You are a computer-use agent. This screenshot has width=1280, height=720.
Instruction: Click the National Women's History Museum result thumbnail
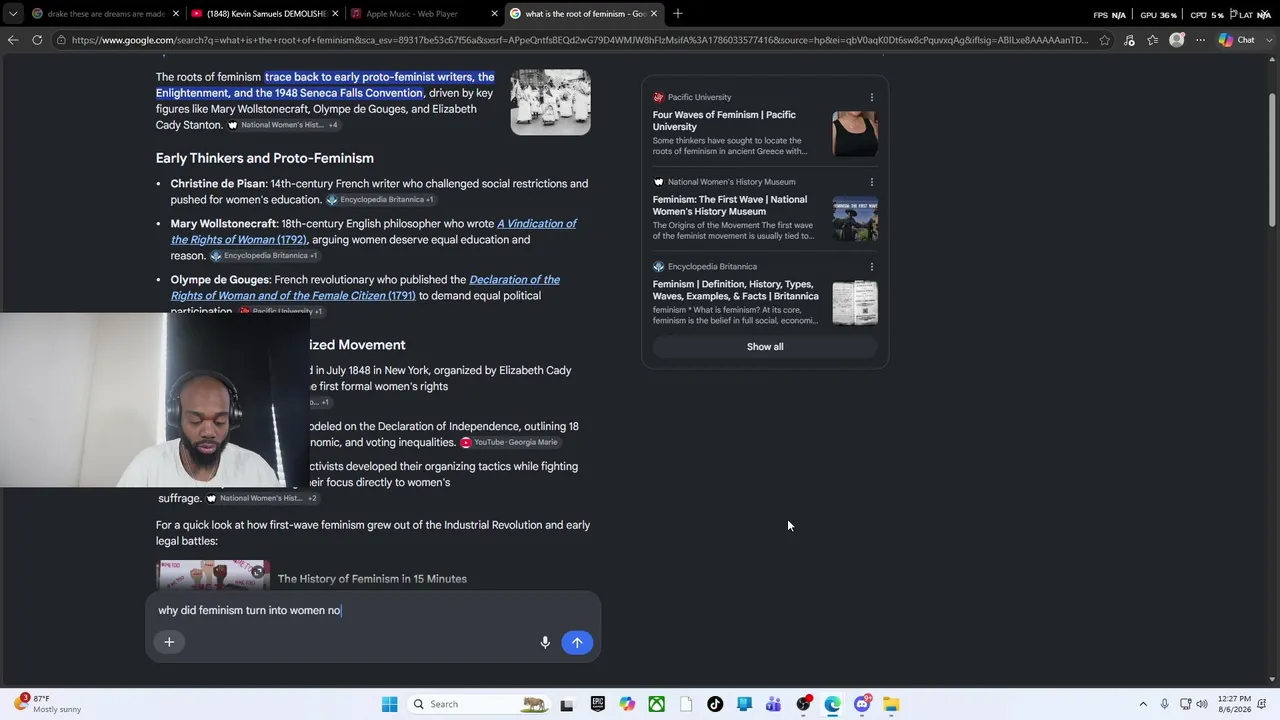pos(855,218)
